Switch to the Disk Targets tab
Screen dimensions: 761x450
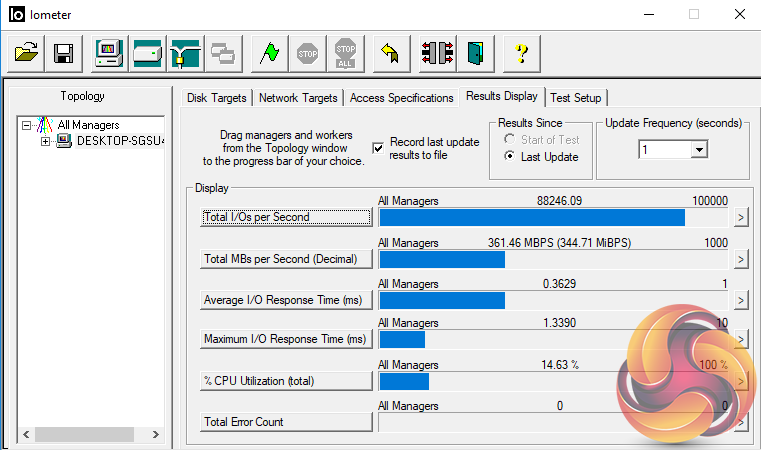pos(218,98)
